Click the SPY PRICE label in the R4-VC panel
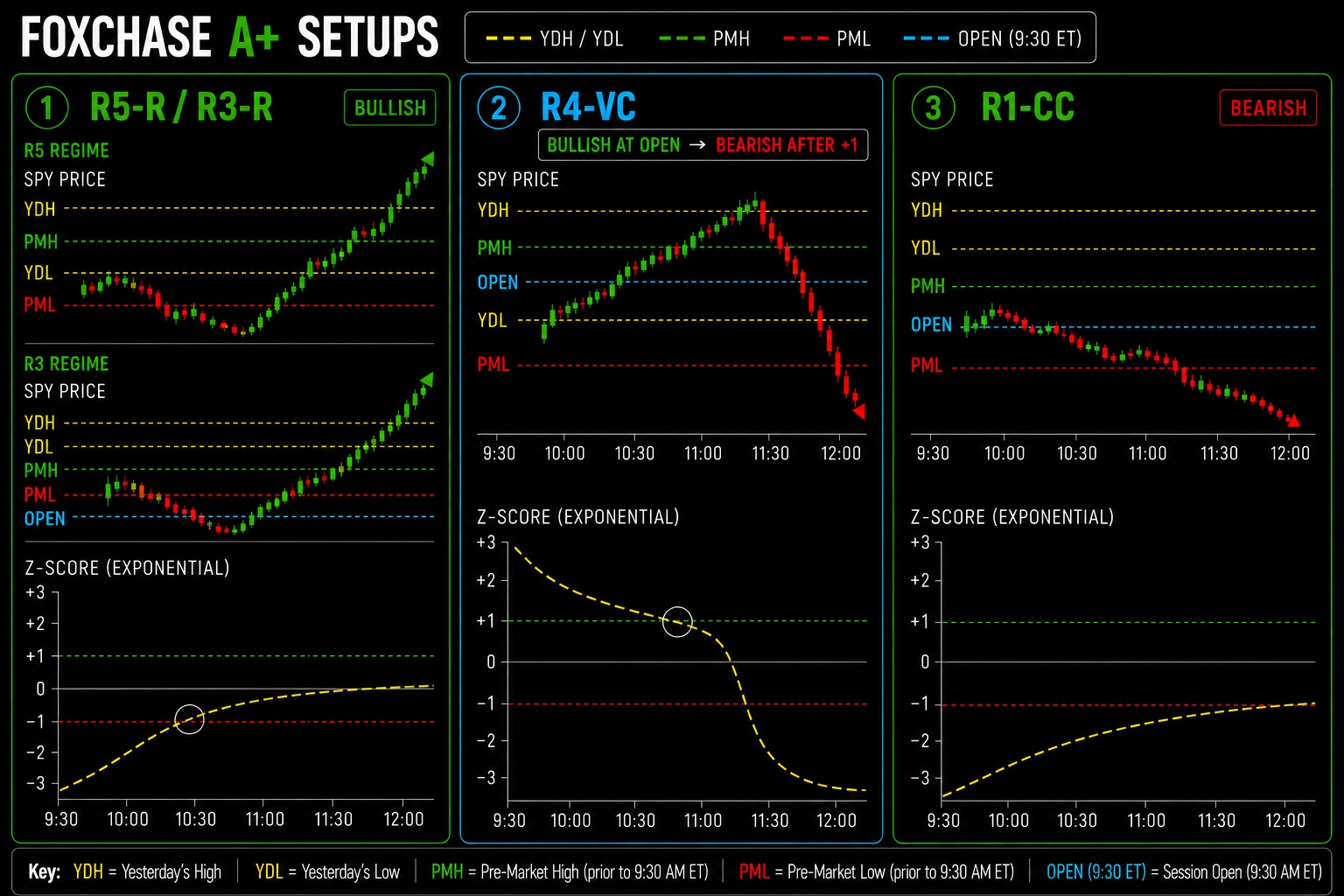Screen dimensions: 1344x896 pos(518,179)
